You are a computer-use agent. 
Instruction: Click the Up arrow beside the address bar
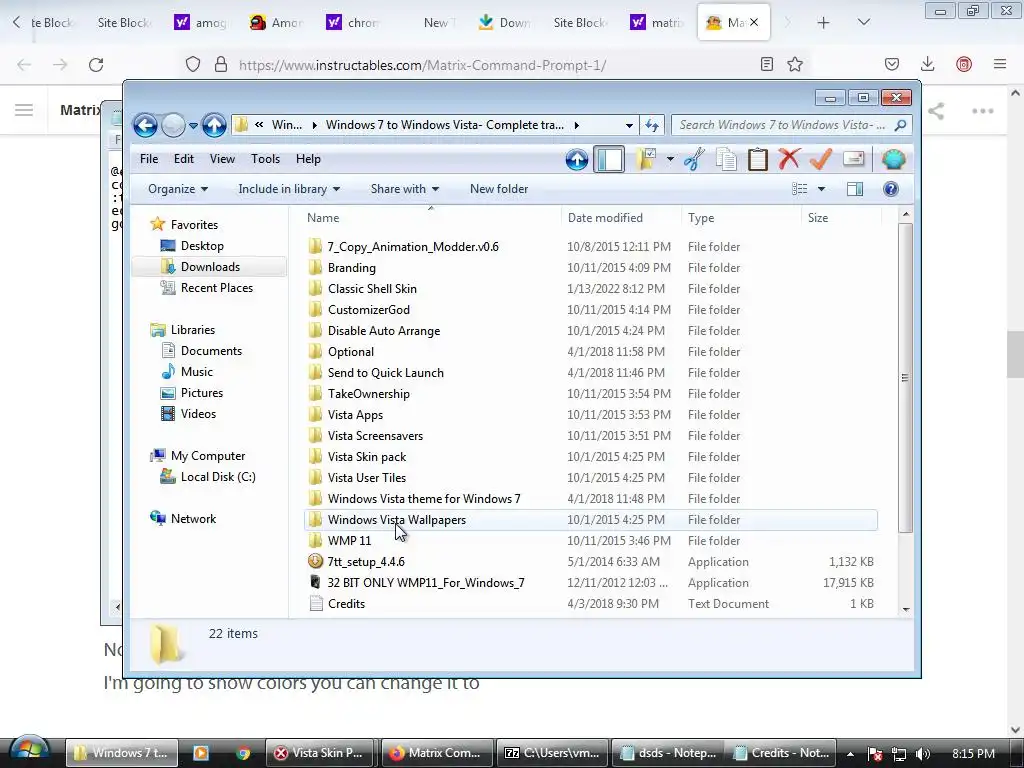[214, 125]
